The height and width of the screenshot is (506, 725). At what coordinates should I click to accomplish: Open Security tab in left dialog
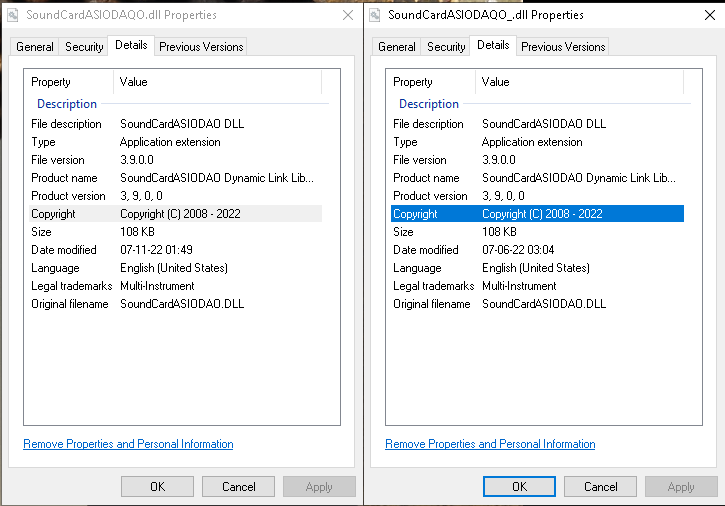(84, 47)
